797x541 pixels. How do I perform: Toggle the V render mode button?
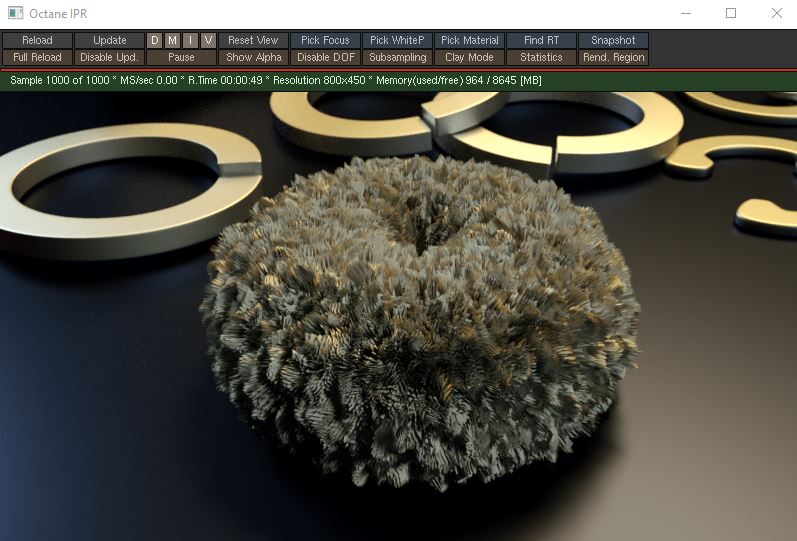tap(208, 40)
